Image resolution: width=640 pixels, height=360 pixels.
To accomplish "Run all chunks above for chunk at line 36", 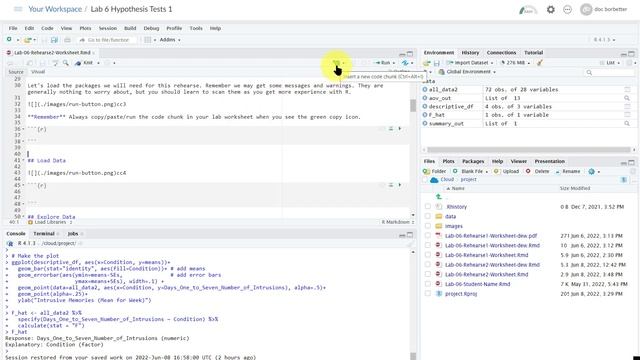I will point(391,129).
